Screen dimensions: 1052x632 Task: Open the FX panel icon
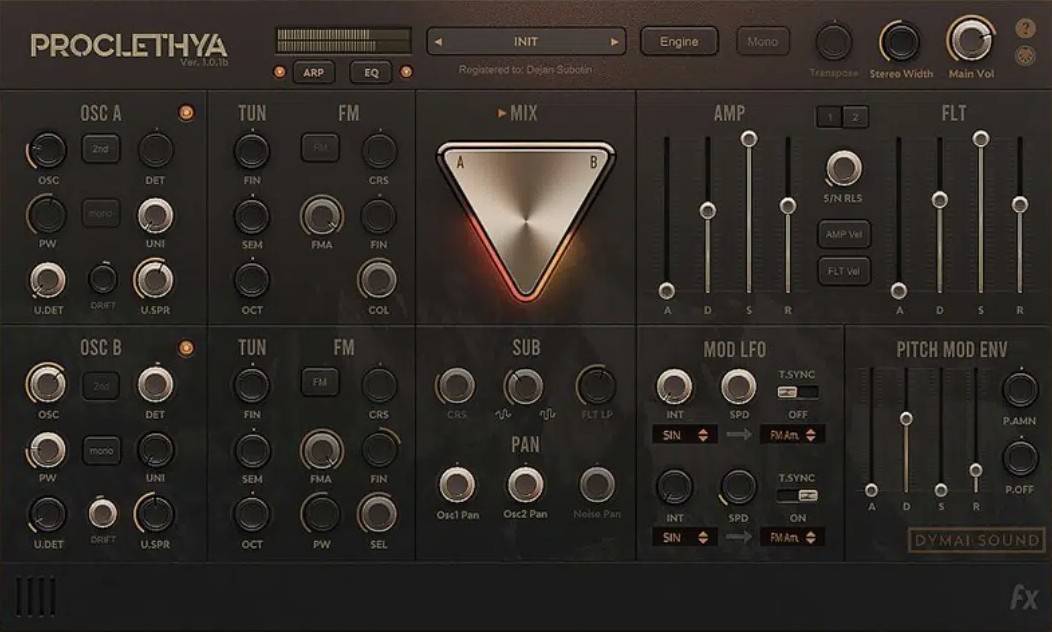tap(1024, 598)
